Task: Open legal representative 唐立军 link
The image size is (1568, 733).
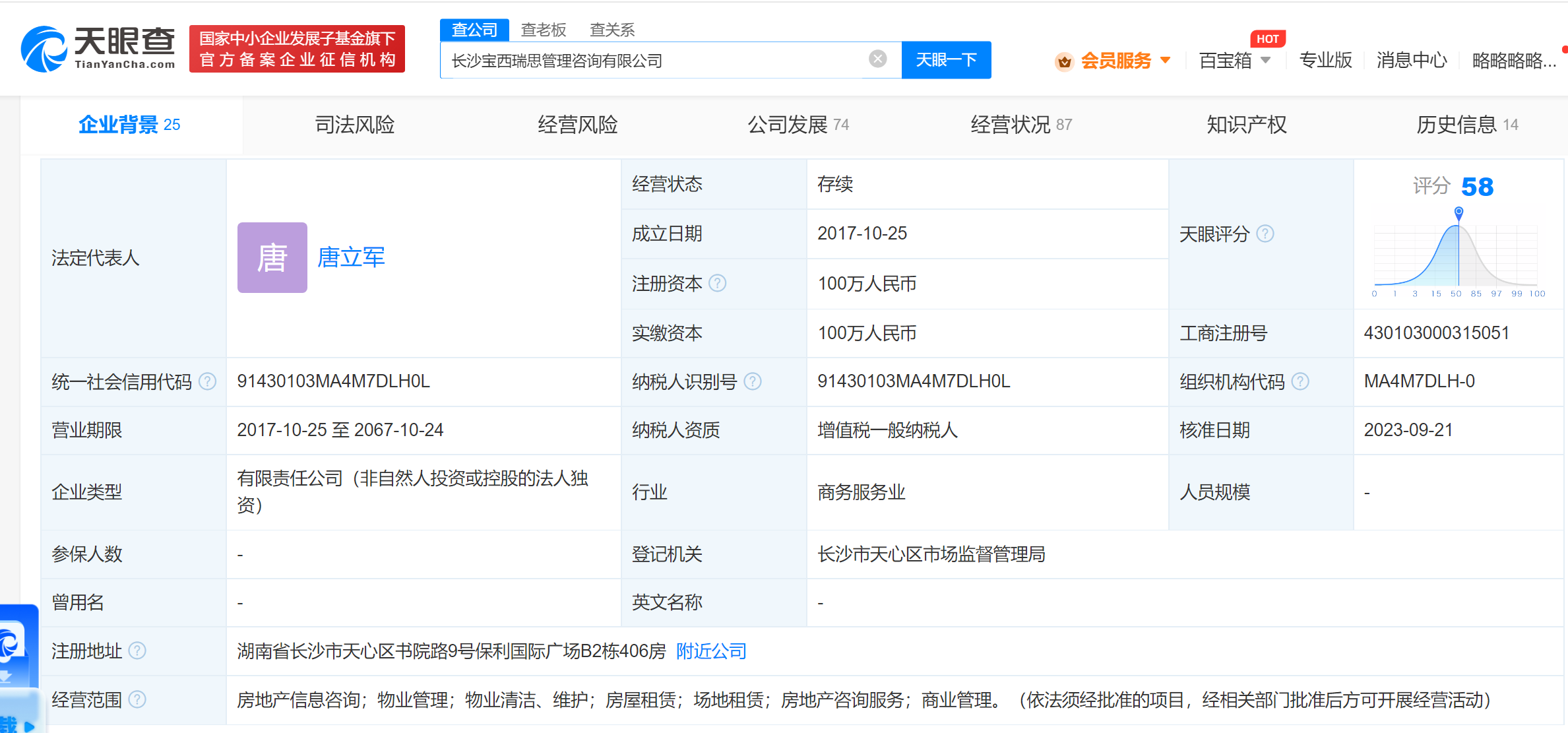Action: pyautogui.click(x=351, y=257)
